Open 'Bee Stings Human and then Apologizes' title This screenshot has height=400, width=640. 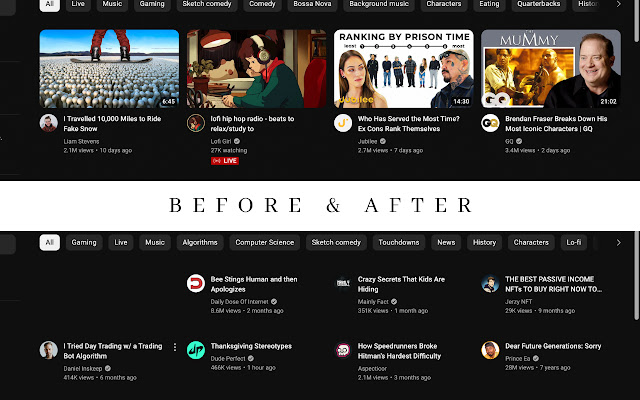(x=254, y=284)
